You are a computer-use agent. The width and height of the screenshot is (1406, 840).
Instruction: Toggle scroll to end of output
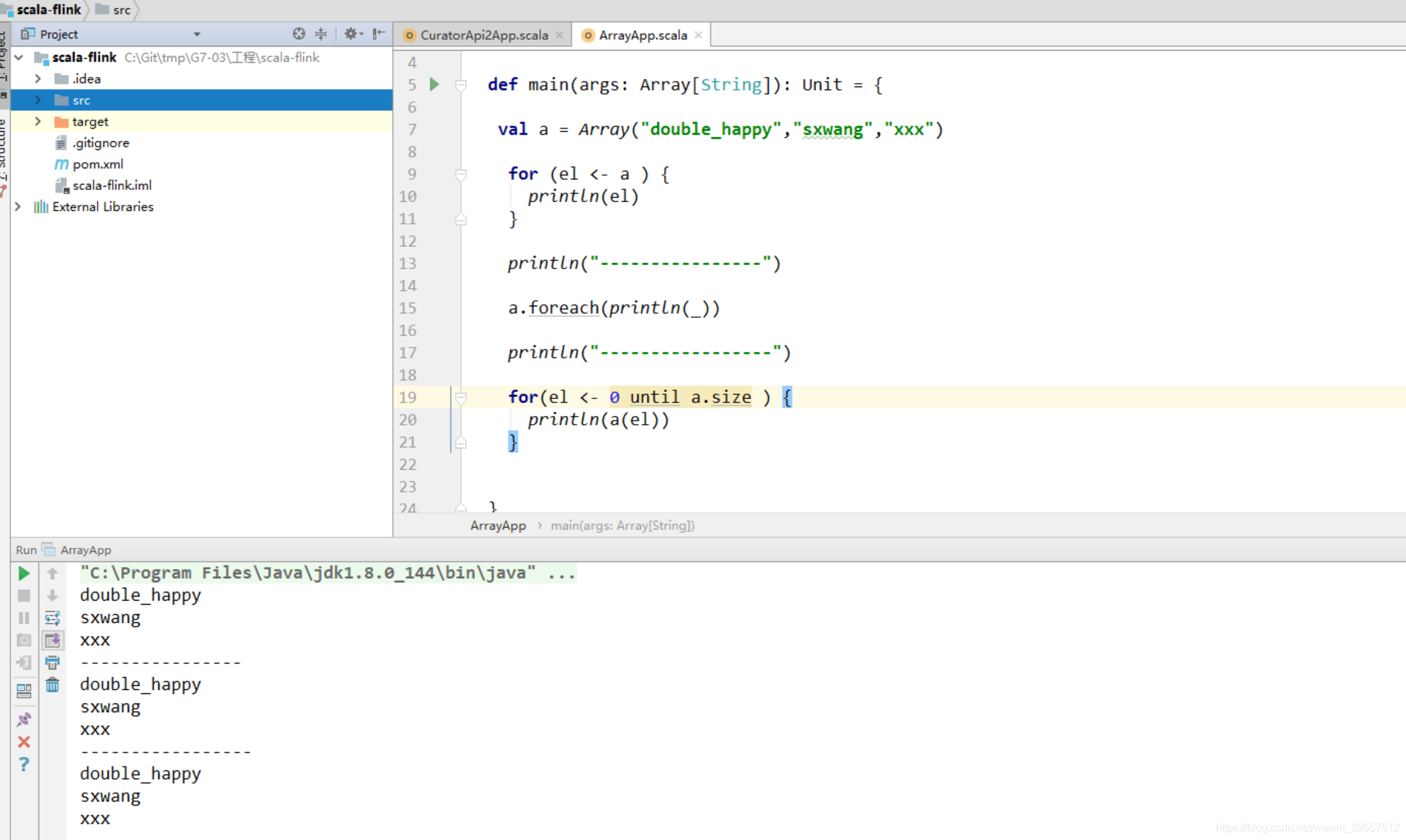[x=52, y=640]
